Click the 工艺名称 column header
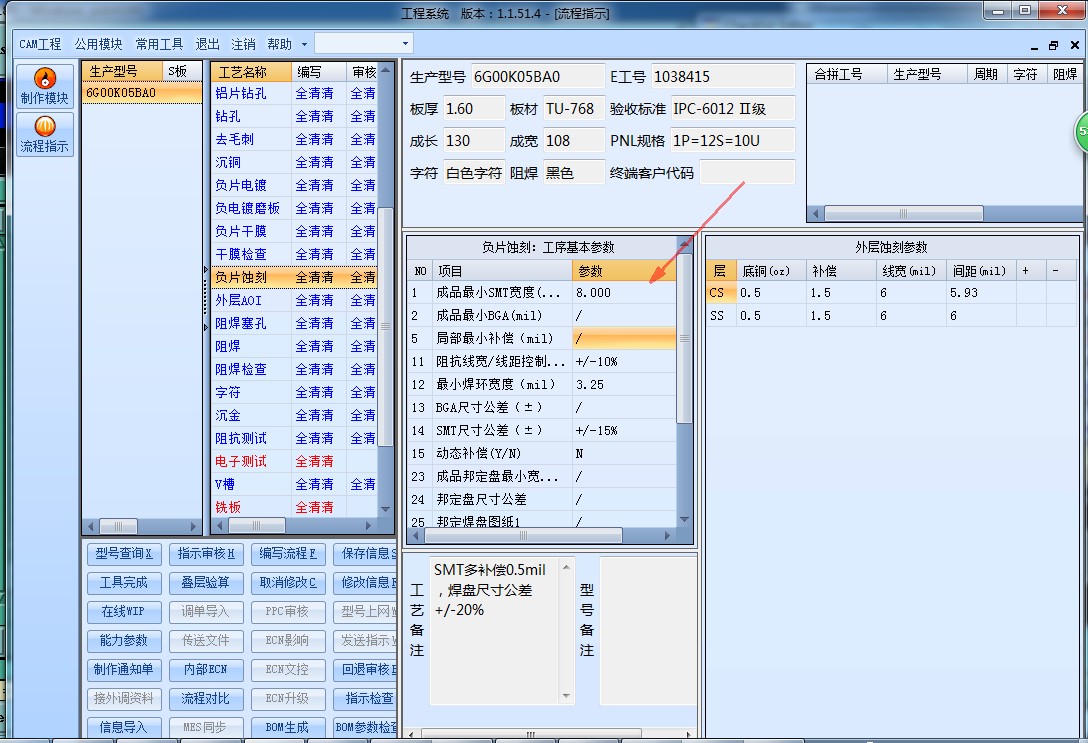 251,72
